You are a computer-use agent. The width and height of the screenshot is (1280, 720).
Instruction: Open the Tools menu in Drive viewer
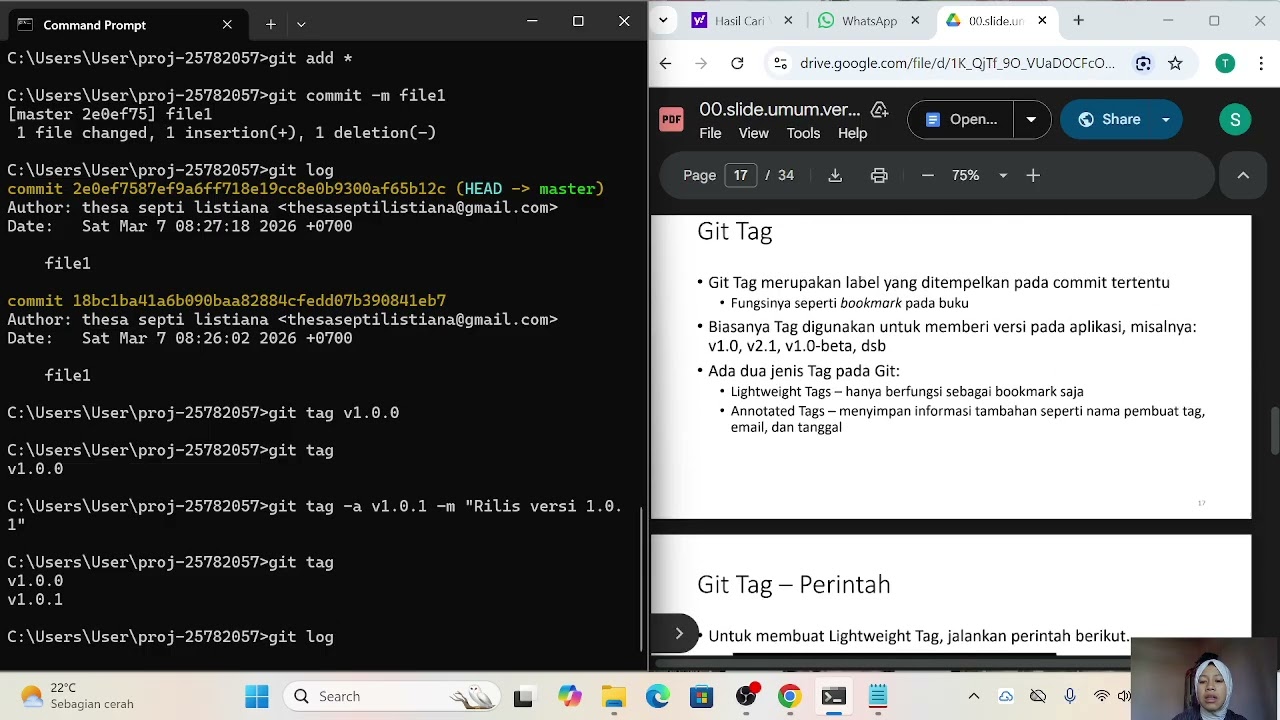[803, 133]
